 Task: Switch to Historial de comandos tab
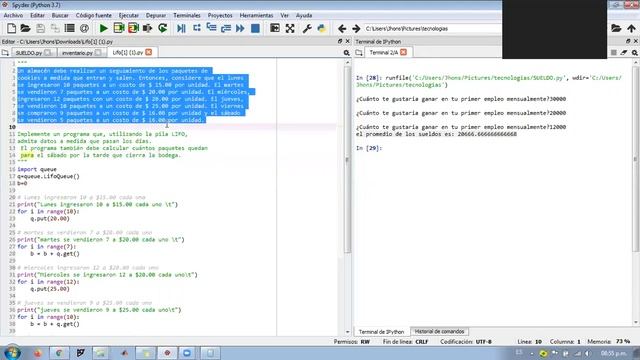click(440, 331)
